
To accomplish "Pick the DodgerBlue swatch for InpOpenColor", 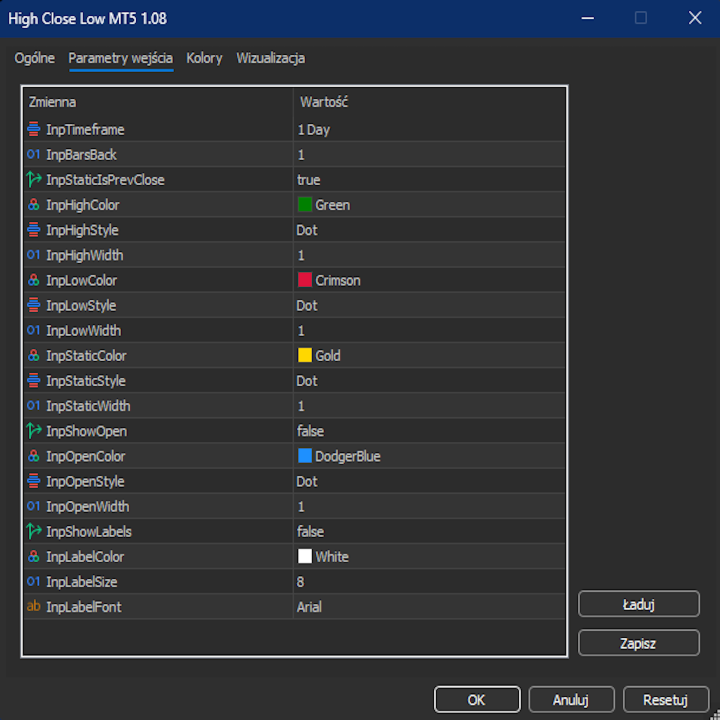I will (x=305, y=456).
